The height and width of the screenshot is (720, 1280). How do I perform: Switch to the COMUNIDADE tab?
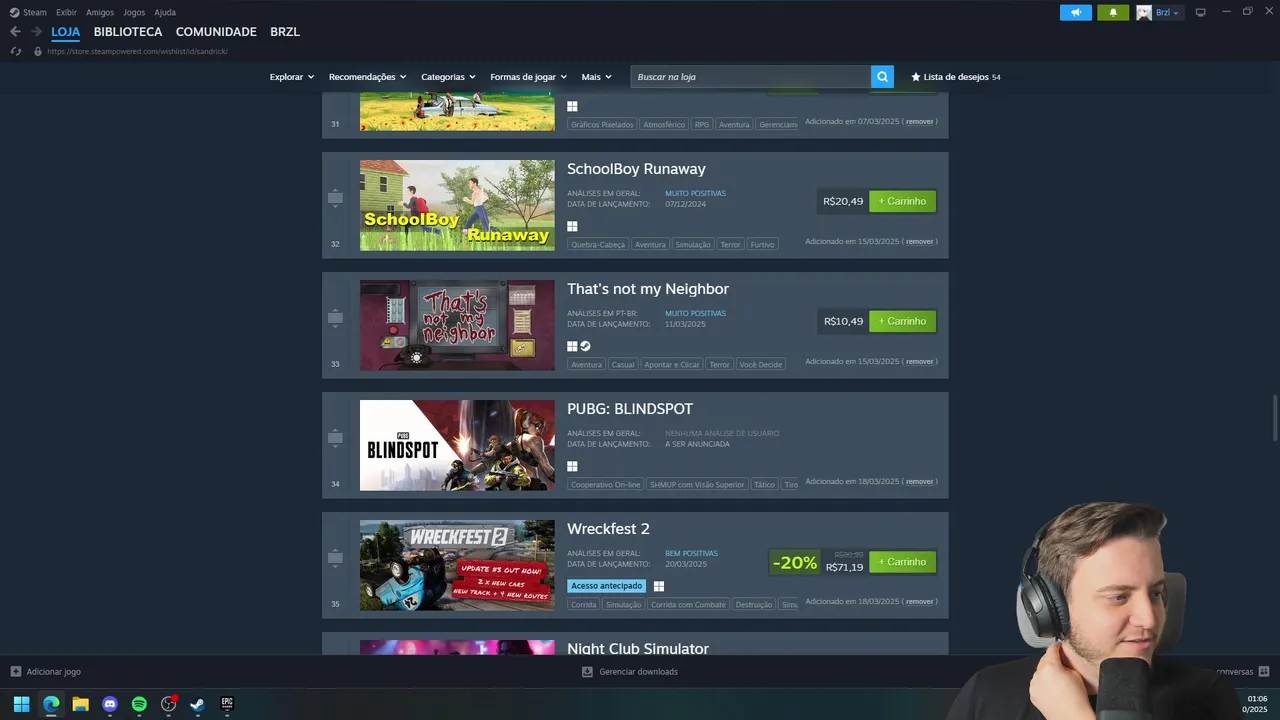(x=216, y=32)
